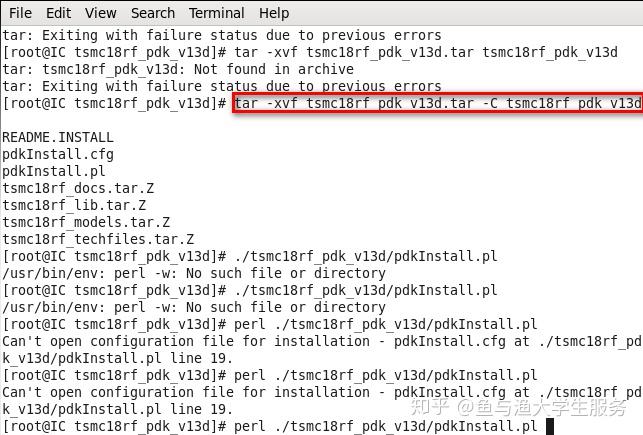Click the first 'perl -w: No such file' error

[194, 273]
